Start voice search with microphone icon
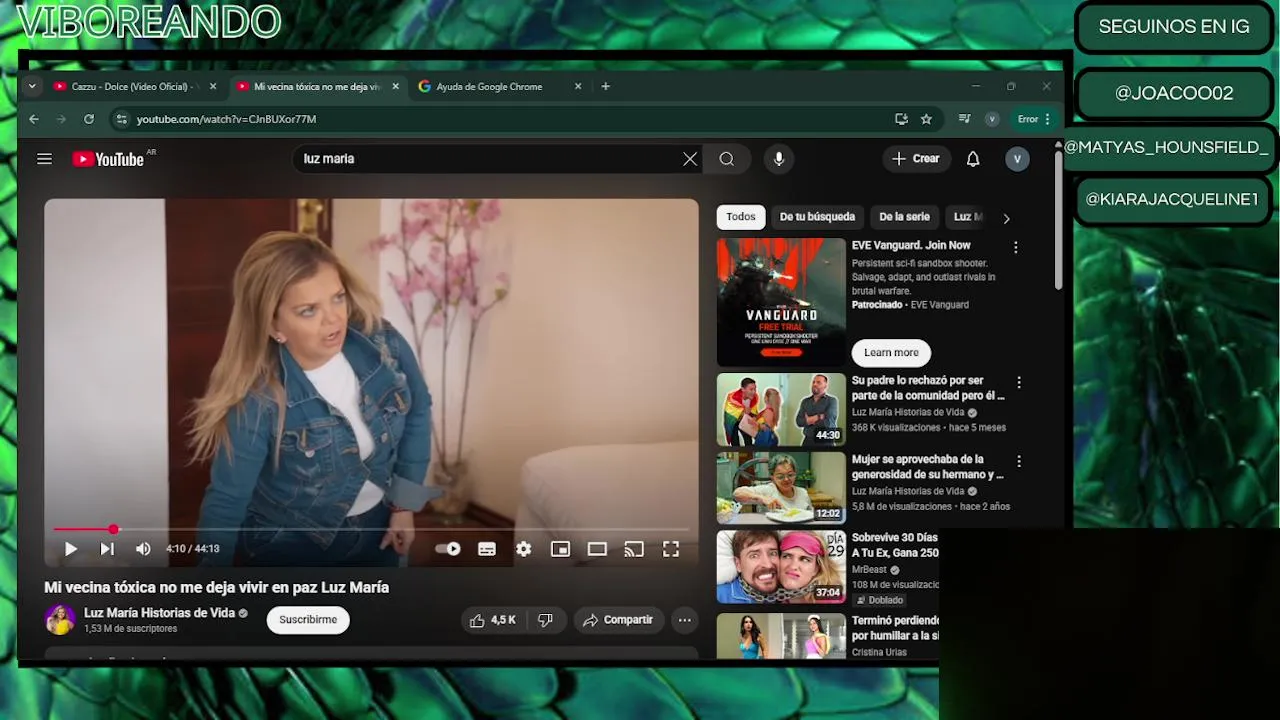Image resolution: width=1280 pixels, height=720 pixels. [779, 159]
